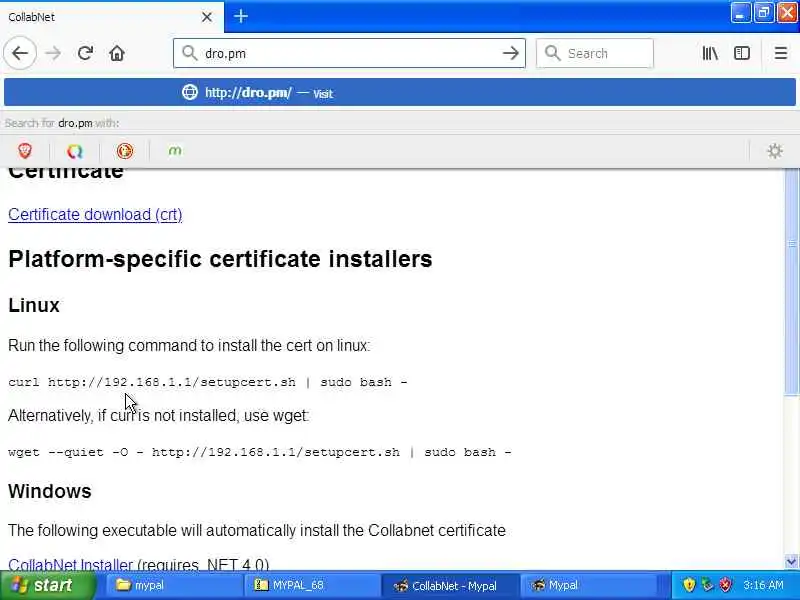
Task: Visit http://dro.pm/ suggestion
Action: (399, 92)
